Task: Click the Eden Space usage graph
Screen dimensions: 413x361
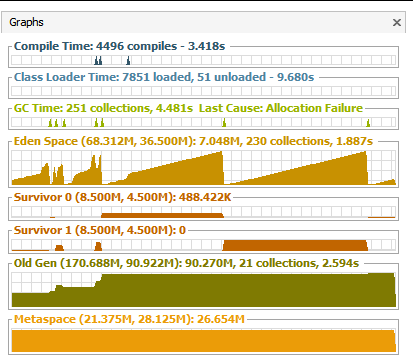Action: (x=203, y=168)
